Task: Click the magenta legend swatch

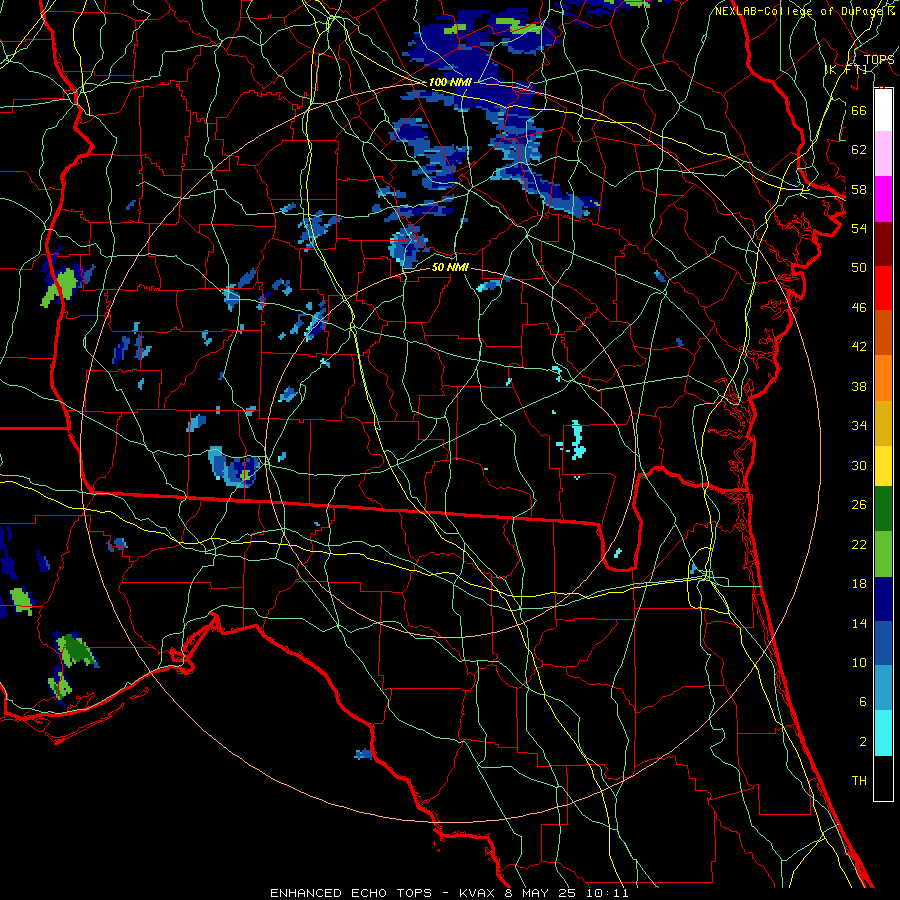Action: 883,199
